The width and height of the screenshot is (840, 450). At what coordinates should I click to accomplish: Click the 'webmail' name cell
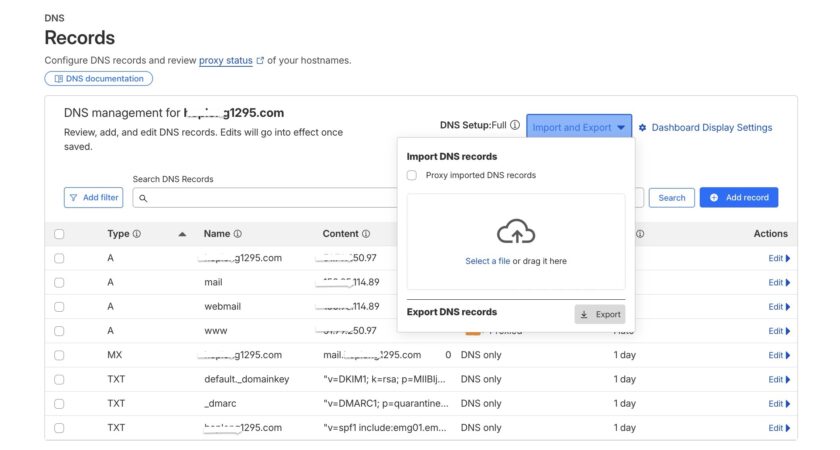[222, 306]
